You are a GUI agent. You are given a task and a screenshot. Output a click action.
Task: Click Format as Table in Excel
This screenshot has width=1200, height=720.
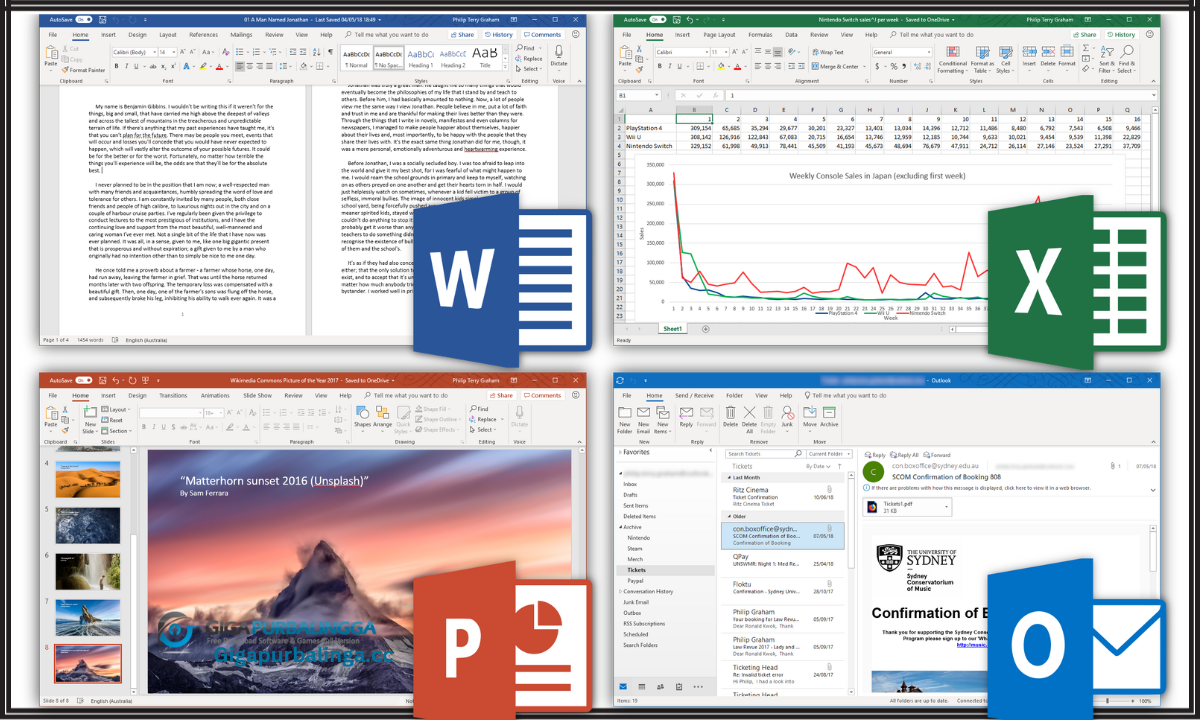pyautogui.click(x=982, y=57)
